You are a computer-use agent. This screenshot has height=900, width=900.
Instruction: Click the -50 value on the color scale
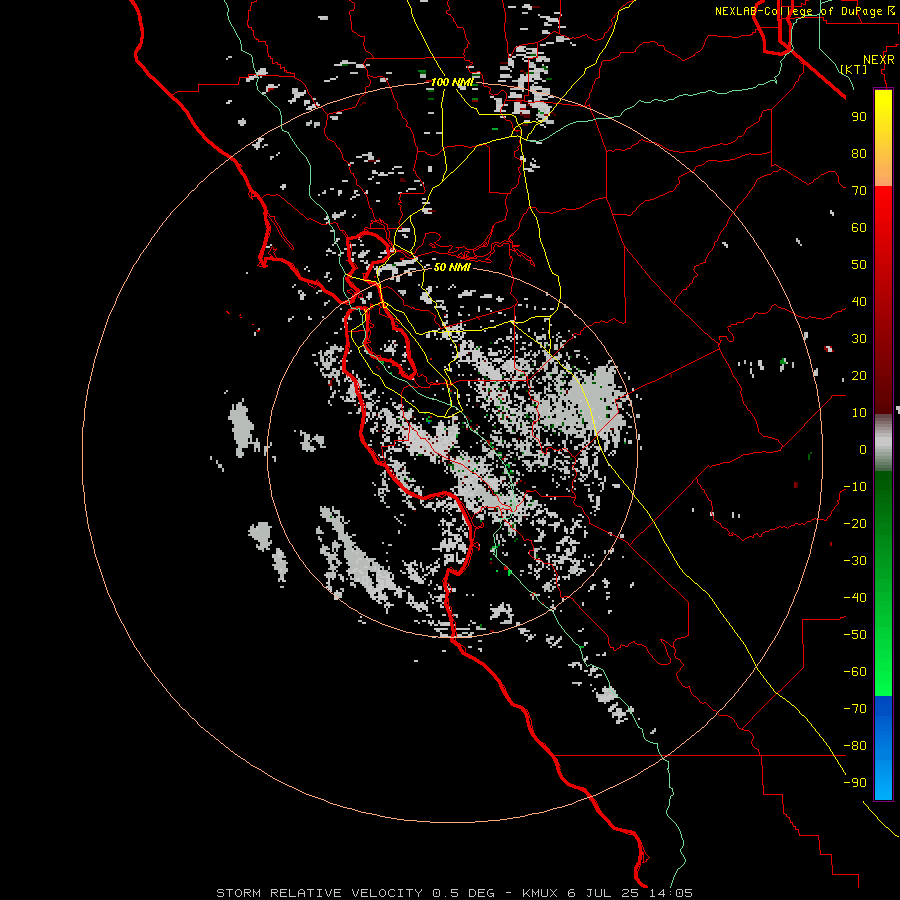855,635
